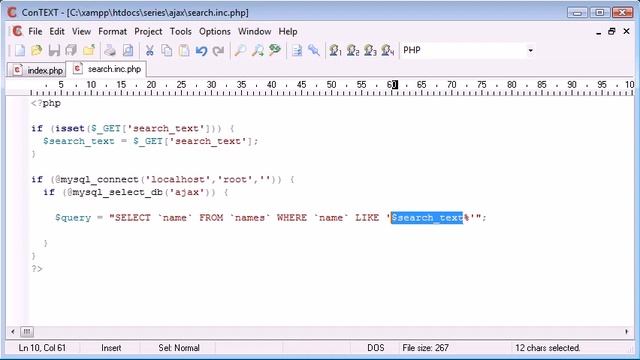Click the ConTEXT logo in menu bar
Image resolution: width=640 pixels, height=360 pixels.
[17, 31]
